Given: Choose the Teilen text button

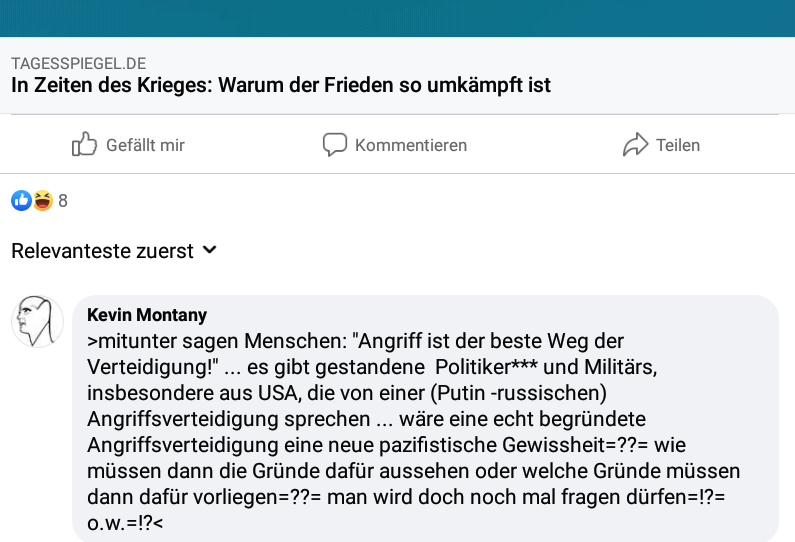Looking at the screenshot, I should point(678,145).
